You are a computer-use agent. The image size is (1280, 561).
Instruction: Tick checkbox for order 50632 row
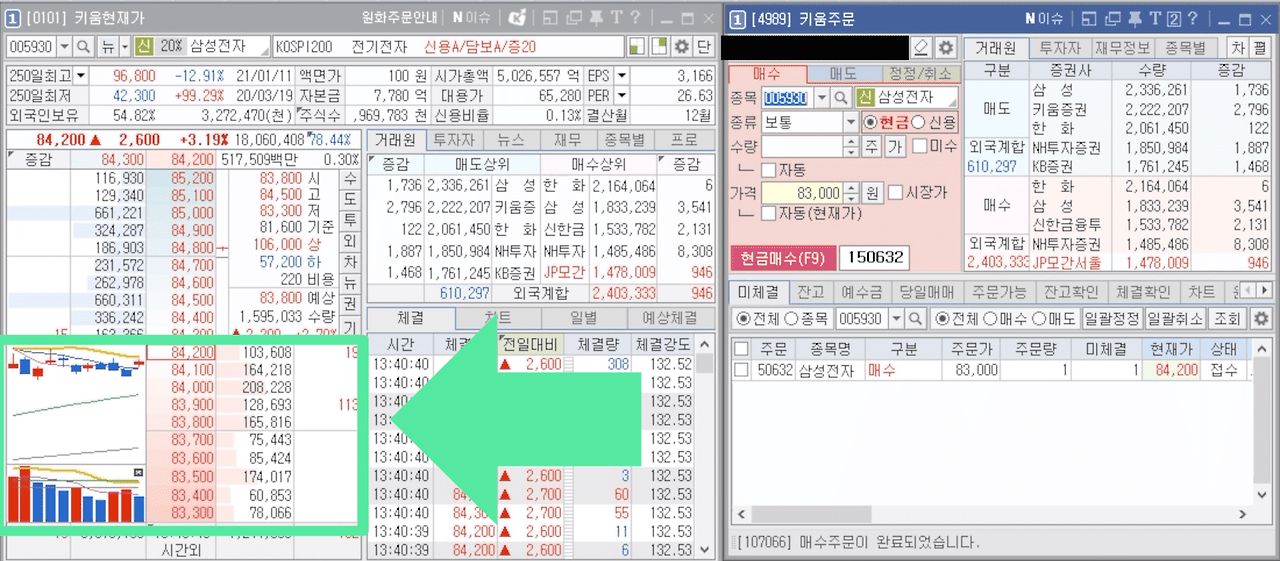pos(741,370)
